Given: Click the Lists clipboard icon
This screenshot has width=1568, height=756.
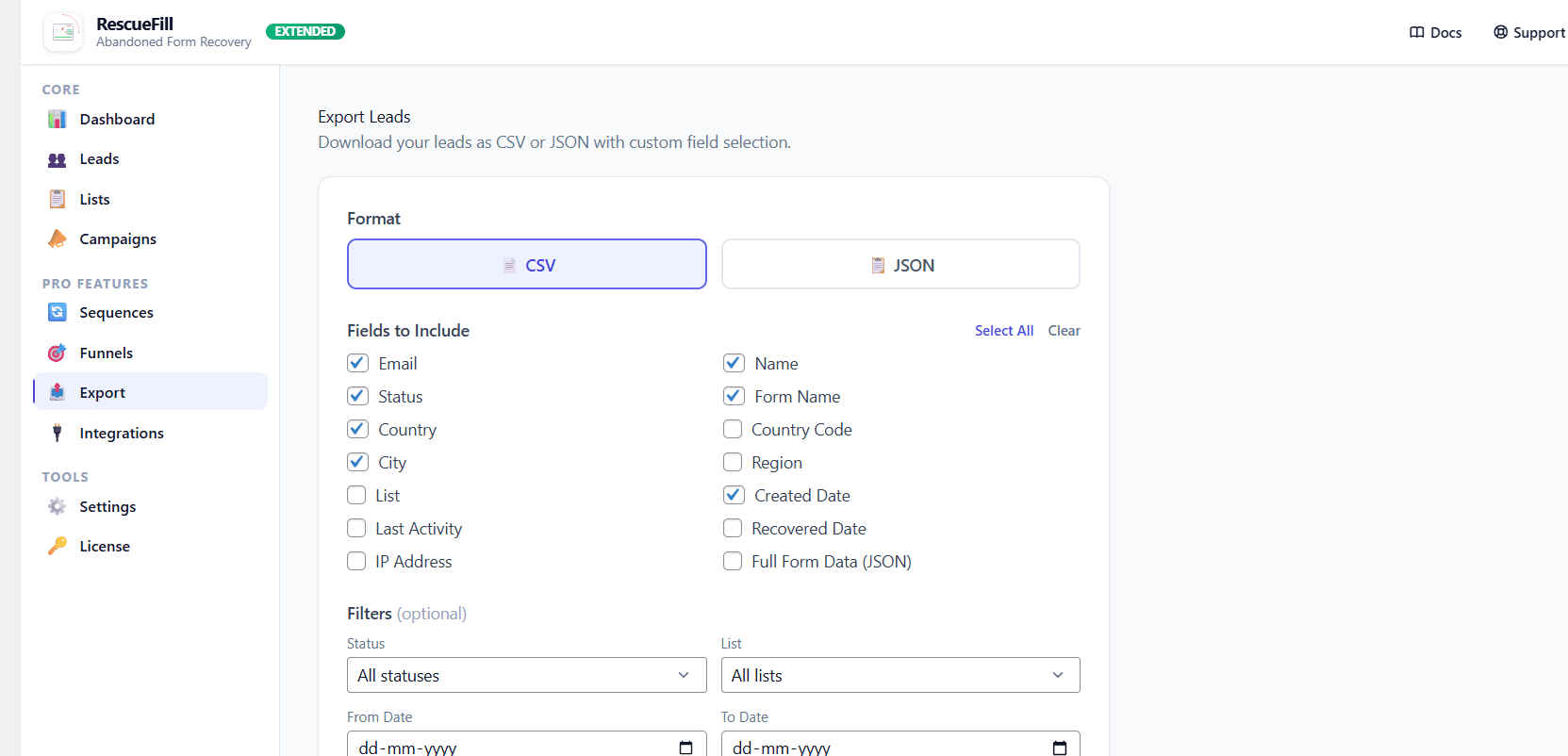Looking at the screenshot, I should coord(57,198).
